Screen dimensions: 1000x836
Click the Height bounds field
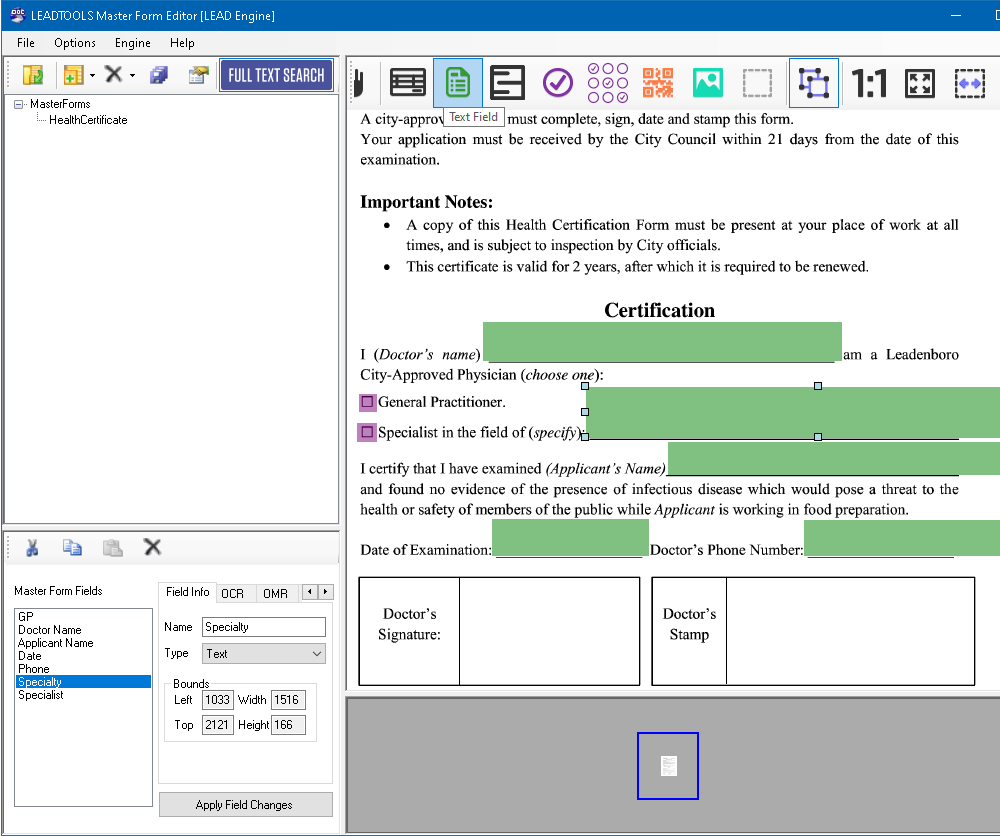[288, 725]
